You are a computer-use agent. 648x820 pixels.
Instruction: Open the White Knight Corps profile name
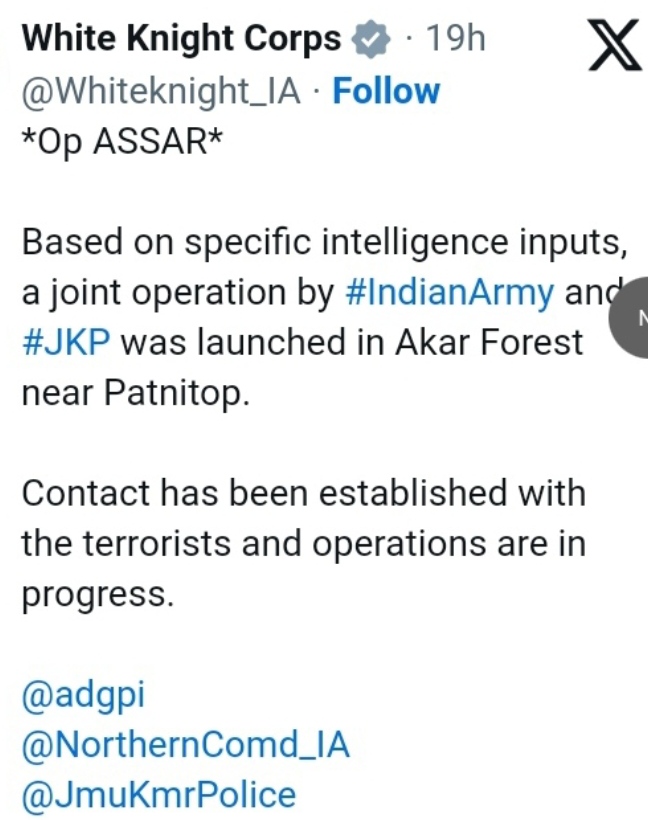click(181, 39)
